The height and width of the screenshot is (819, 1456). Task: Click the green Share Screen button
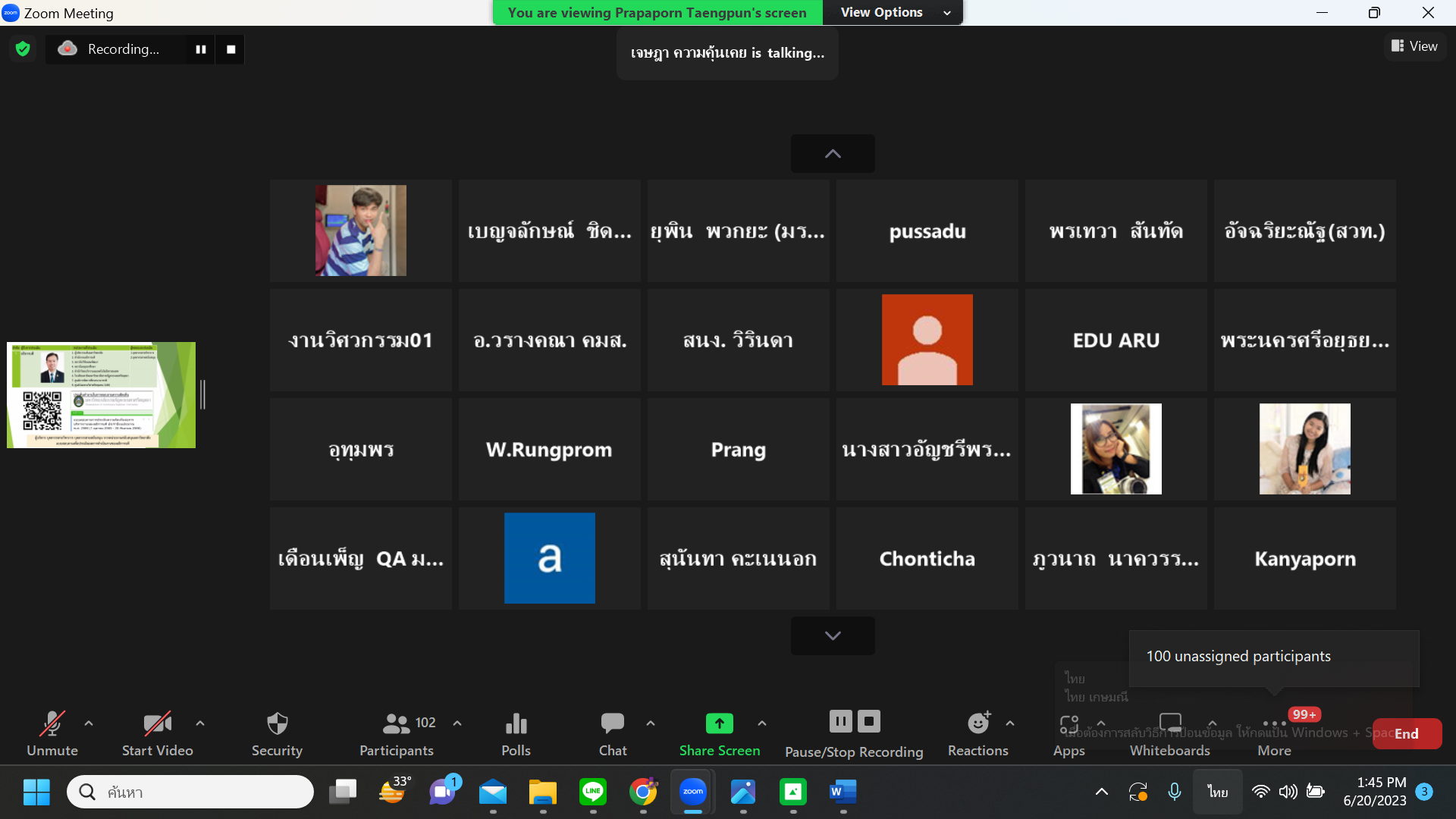point(720,734)
